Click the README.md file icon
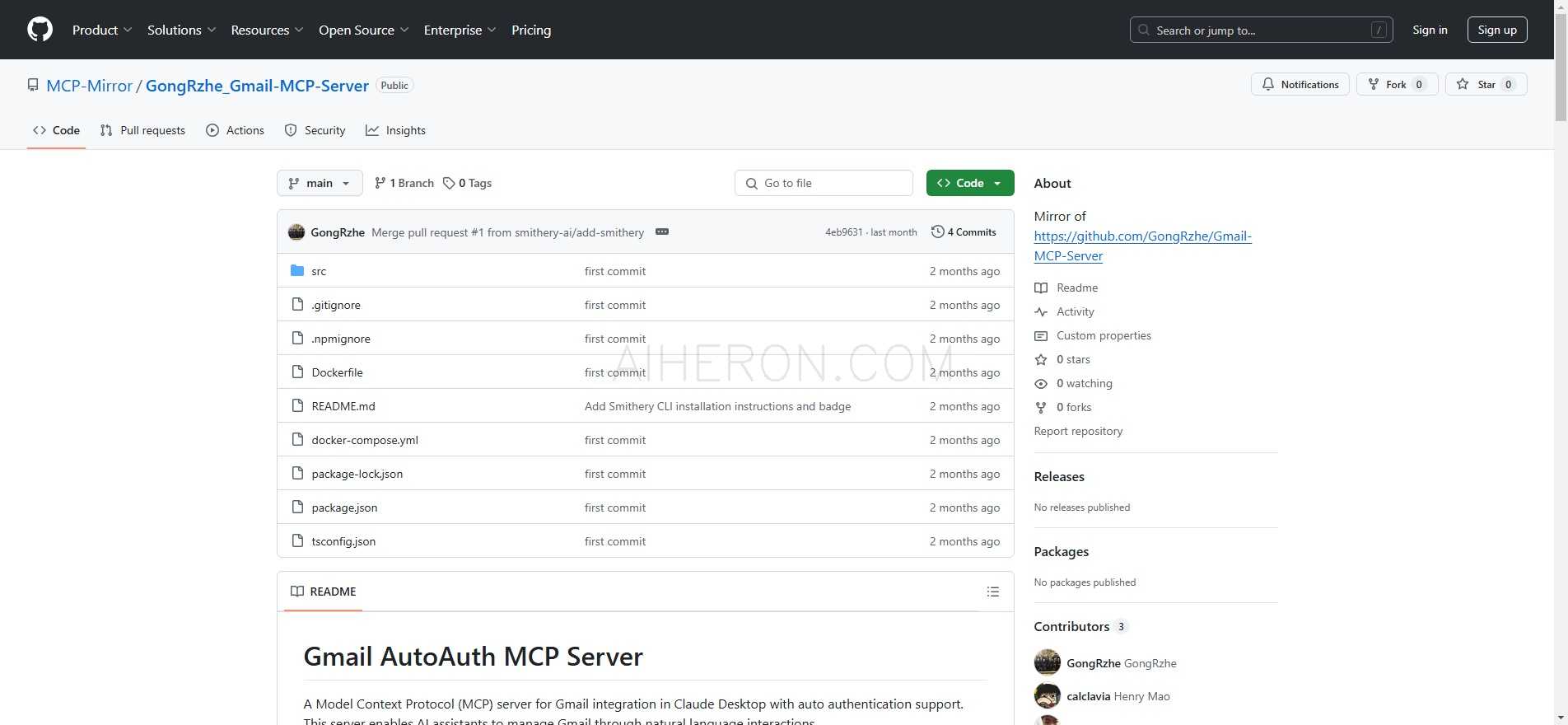This screenshot has height=725, width=1568. 297,406
